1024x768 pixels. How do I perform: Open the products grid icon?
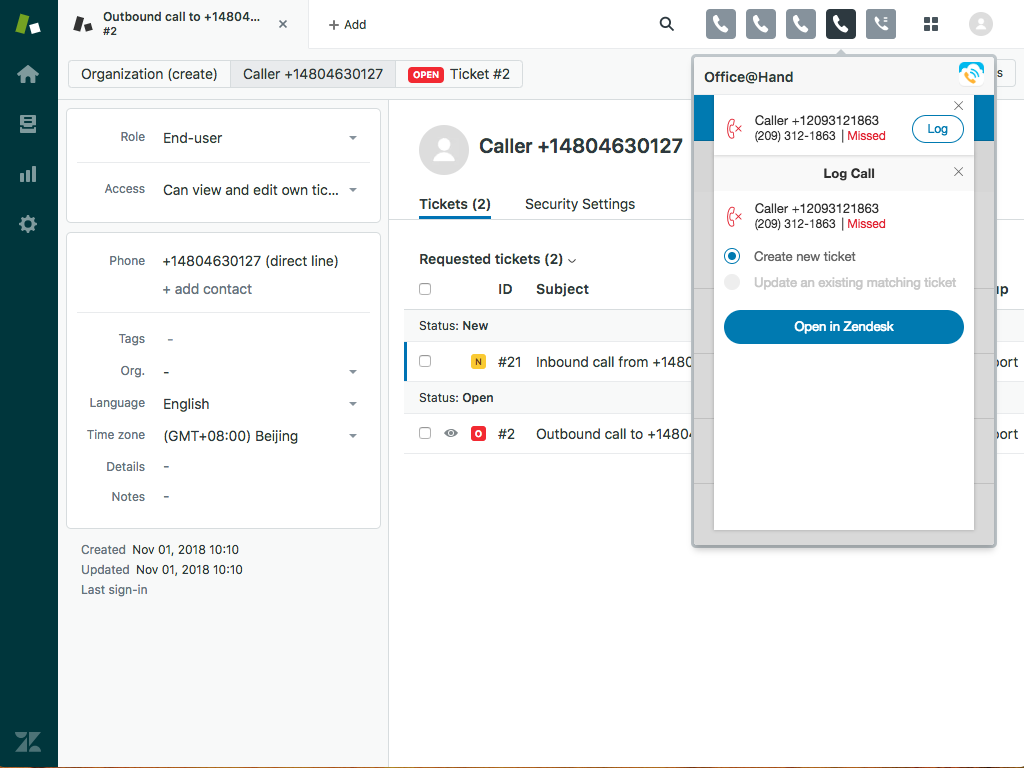click(x=931, y=24)
